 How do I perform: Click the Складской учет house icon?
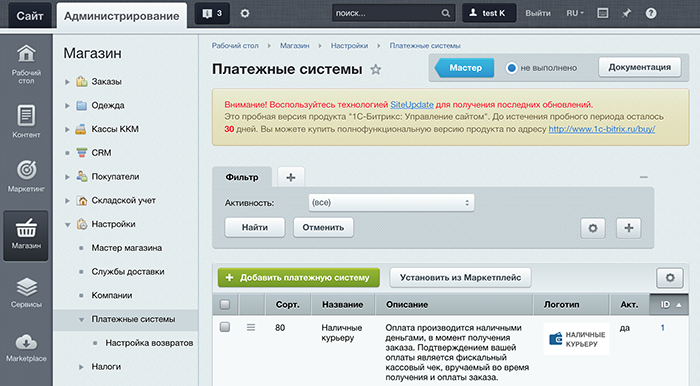(x=81, y=200)
